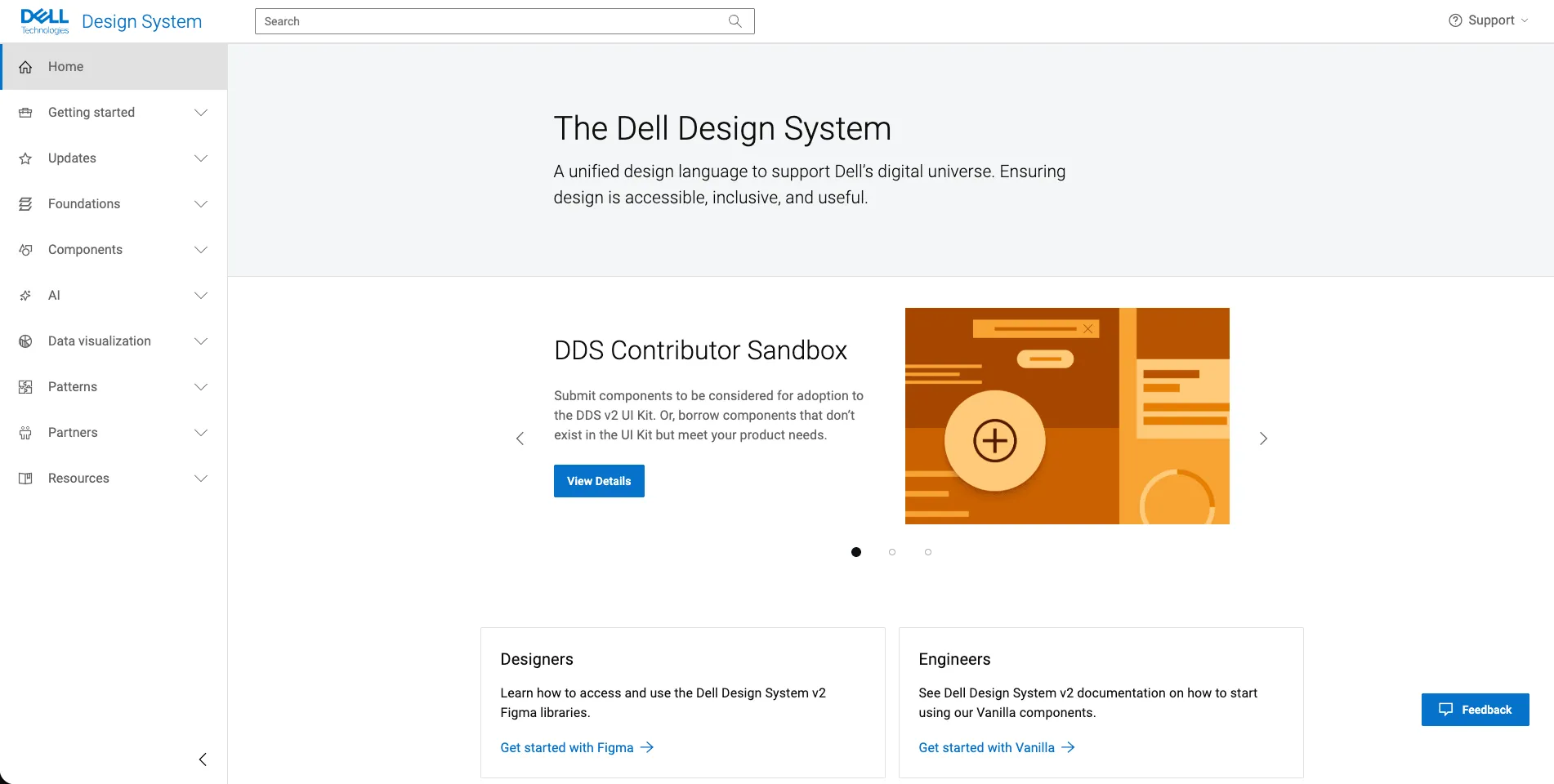Open Partners menu item label
Screen dimensions: 1554x784
[73, 433]
